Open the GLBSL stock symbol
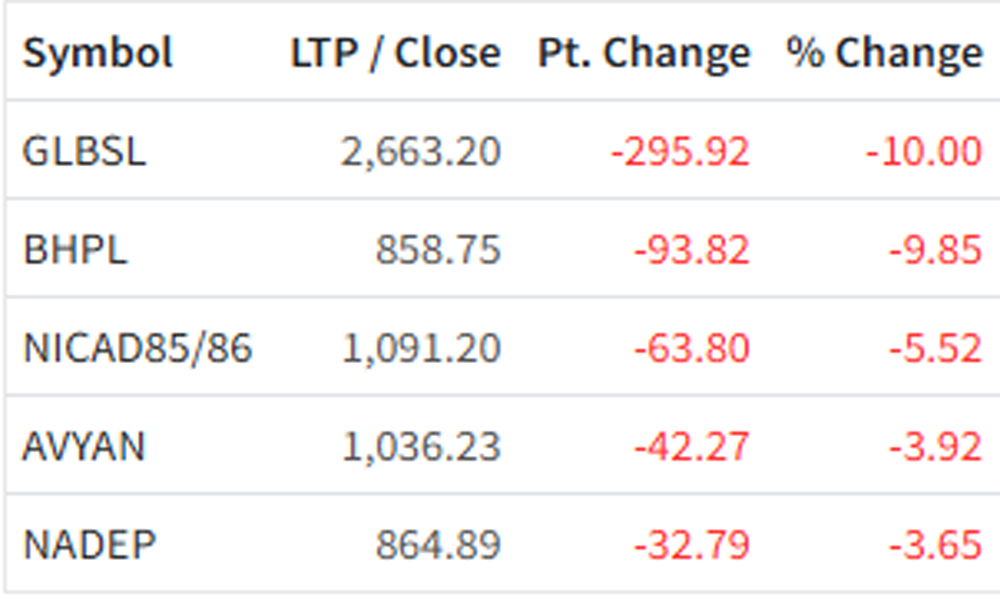This screenshot has width=1000, height=600. pyautogui.click(x=84, y=151)
